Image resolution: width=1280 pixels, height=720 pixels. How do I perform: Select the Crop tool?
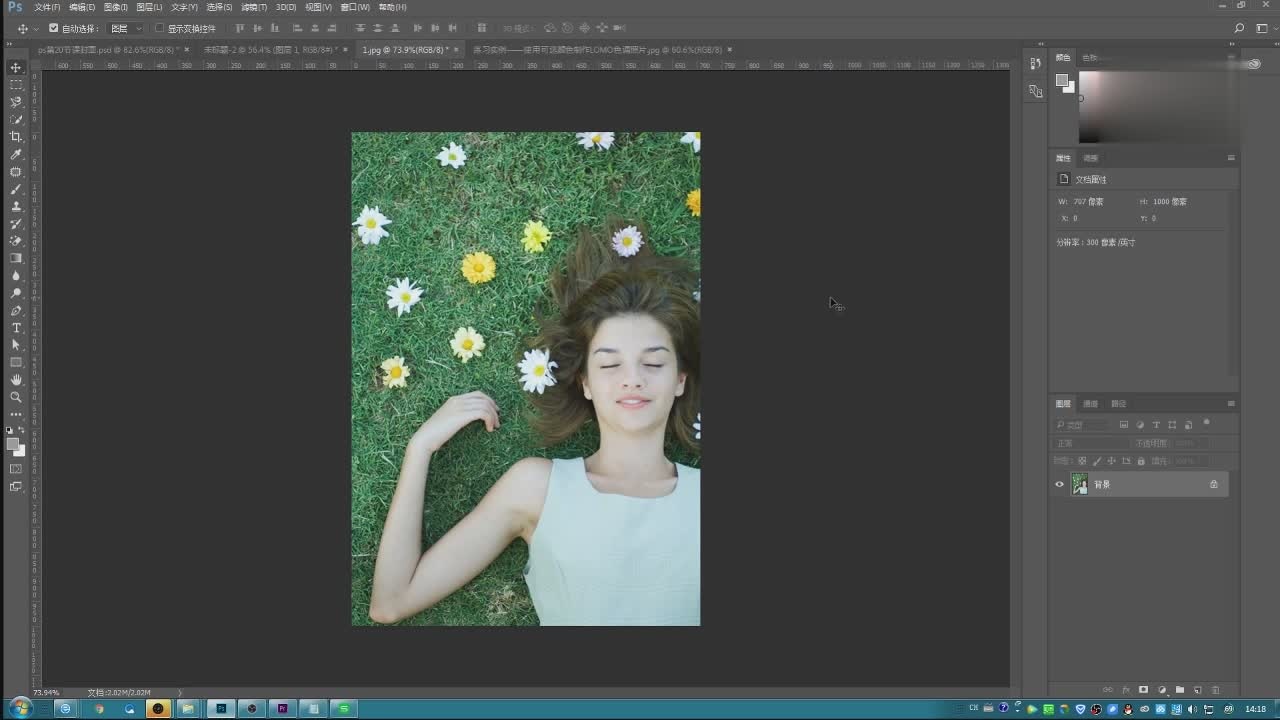tap(16, 137)
